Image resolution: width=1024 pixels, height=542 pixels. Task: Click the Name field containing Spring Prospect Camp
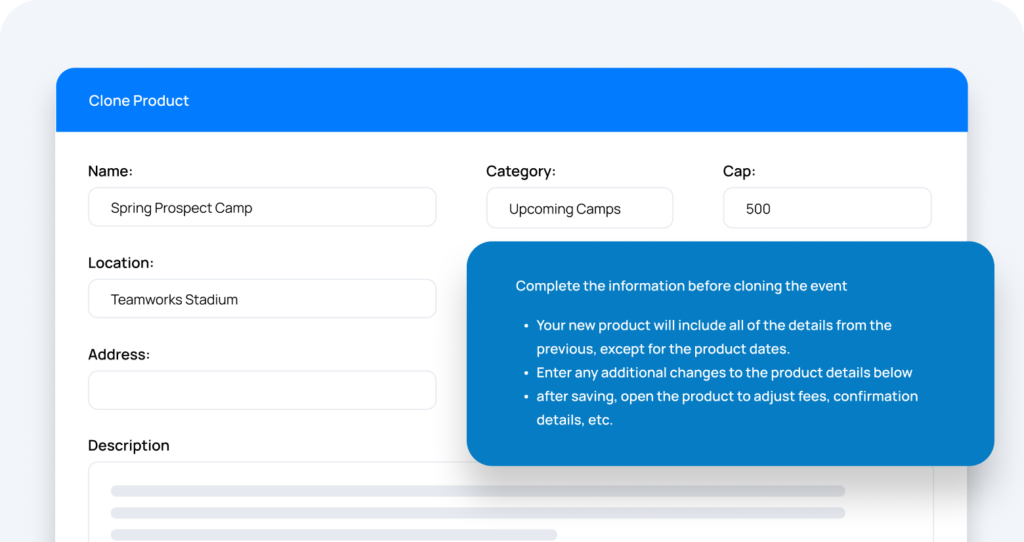[x=262, y=207]
